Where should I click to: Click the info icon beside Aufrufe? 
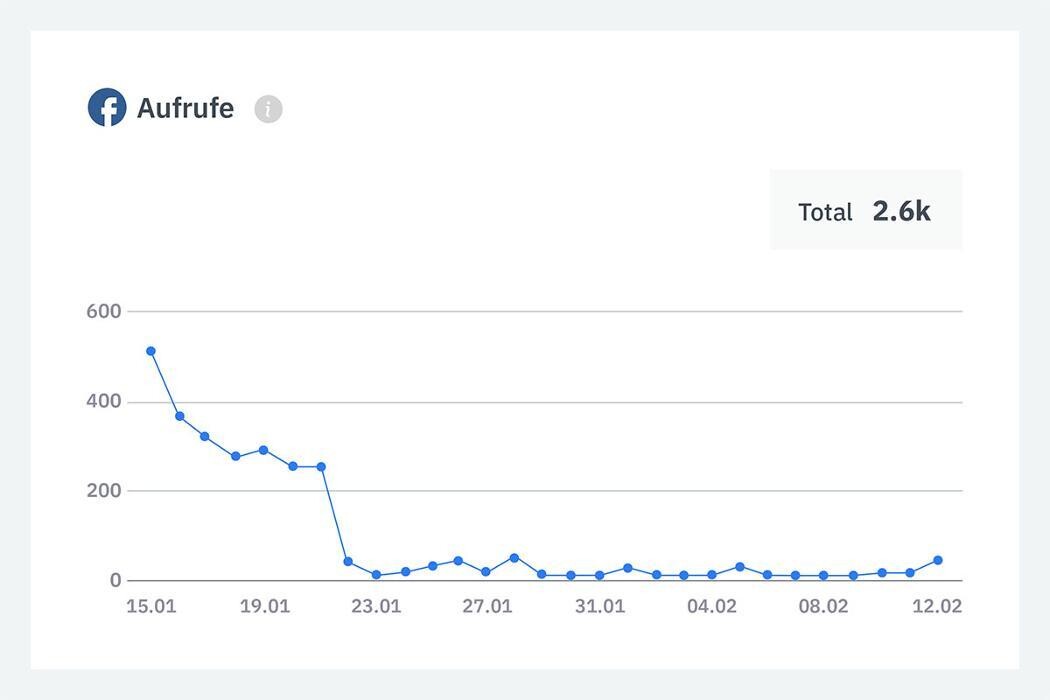[268, 109]
